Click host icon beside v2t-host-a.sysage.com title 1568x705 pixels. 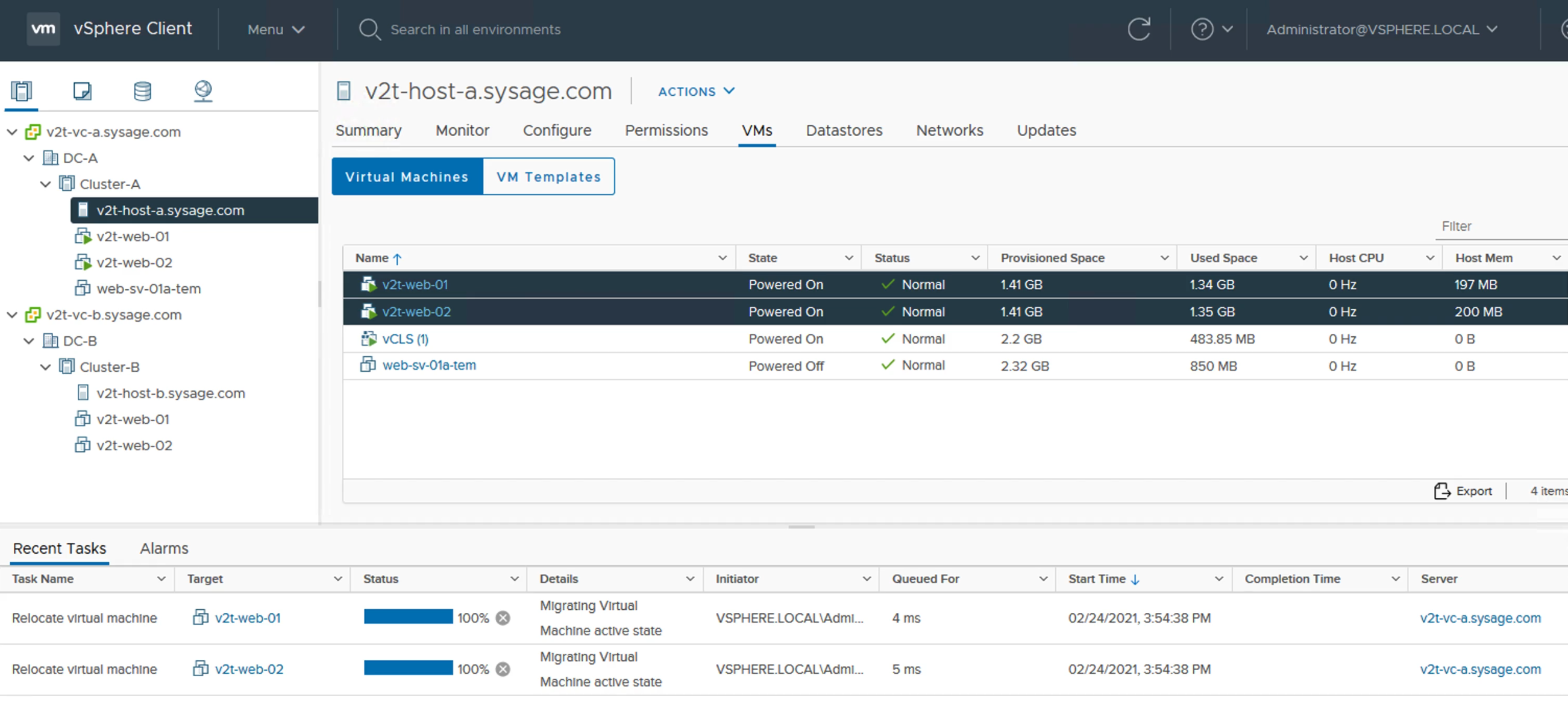(x=344, y=92)
